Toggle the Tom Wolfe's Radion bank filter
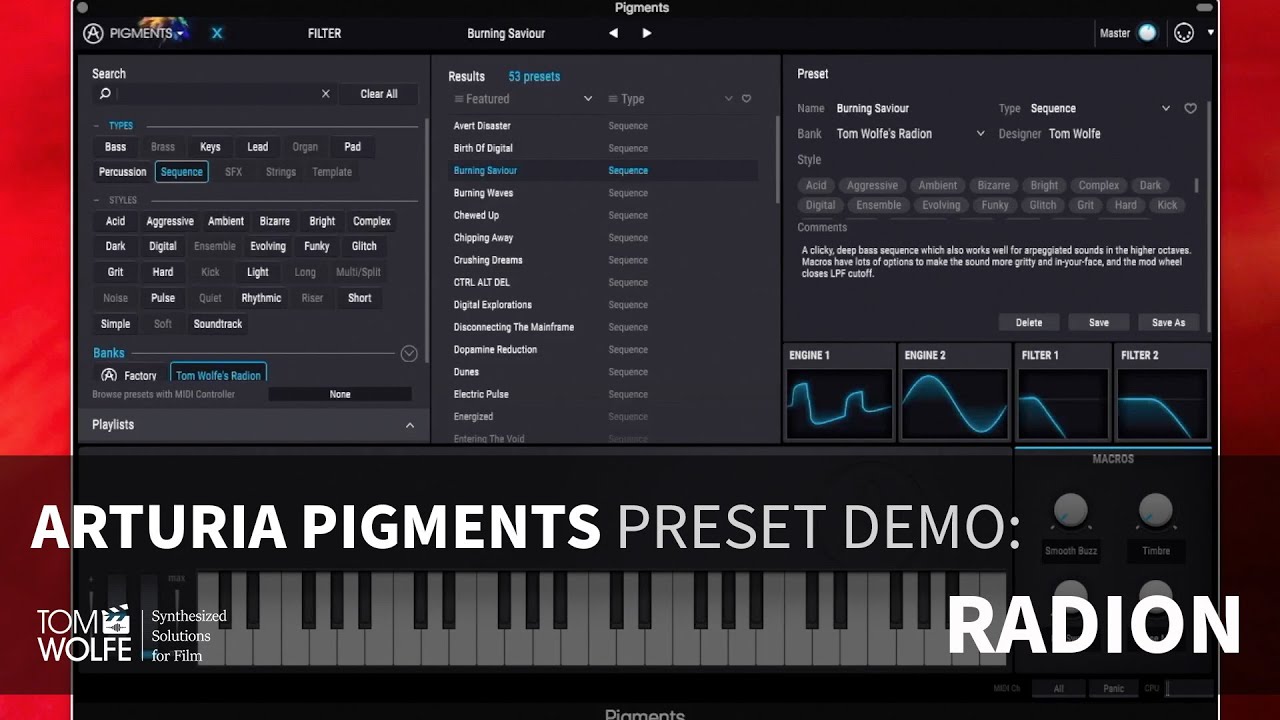 218,375
